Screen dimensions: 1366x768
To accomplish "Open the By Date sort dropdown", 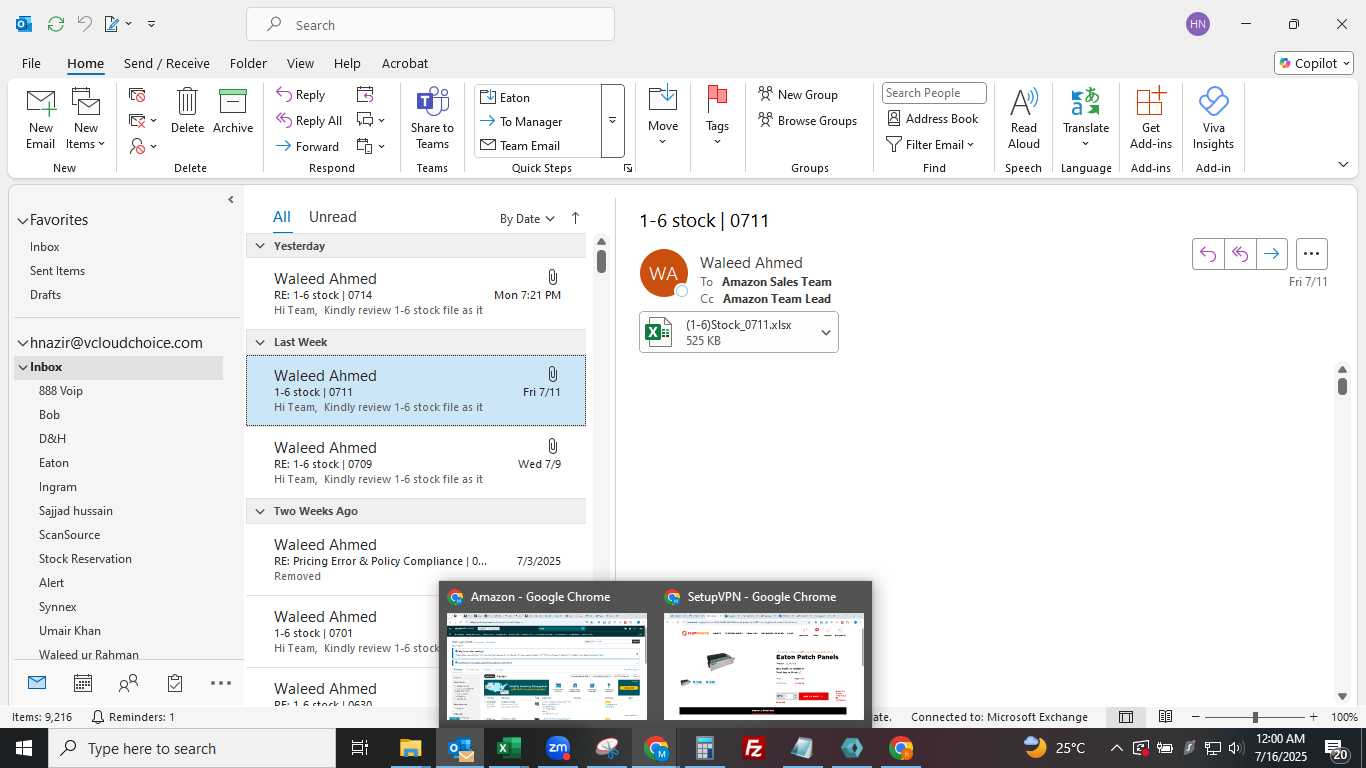I will point(527,219).
